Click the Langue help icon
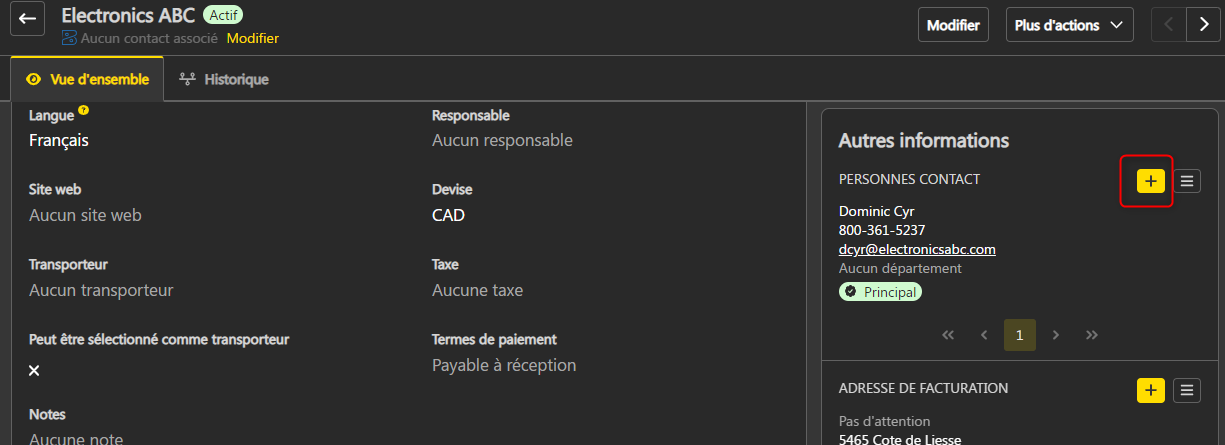 coord(84,111)
